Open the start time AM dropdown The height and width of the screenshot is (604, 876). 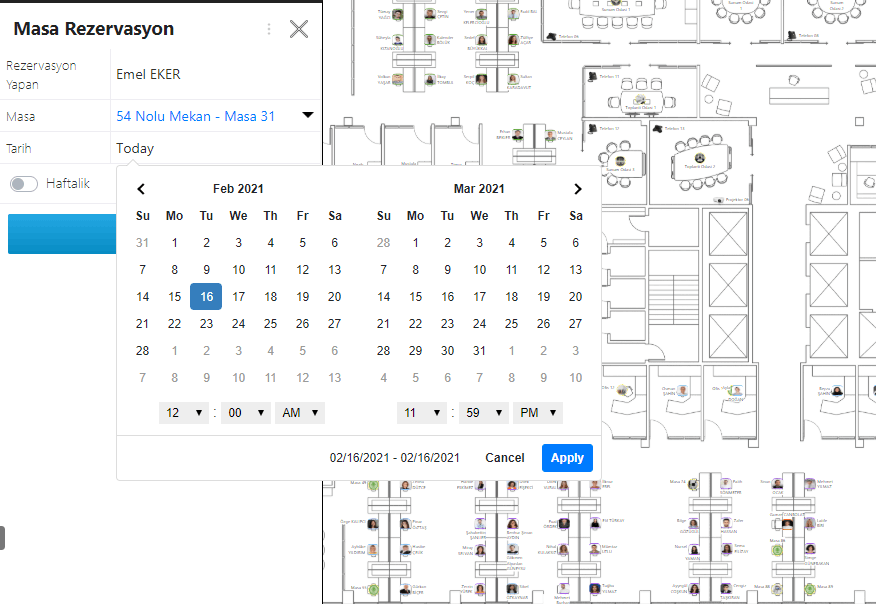(x=301, y=413)
